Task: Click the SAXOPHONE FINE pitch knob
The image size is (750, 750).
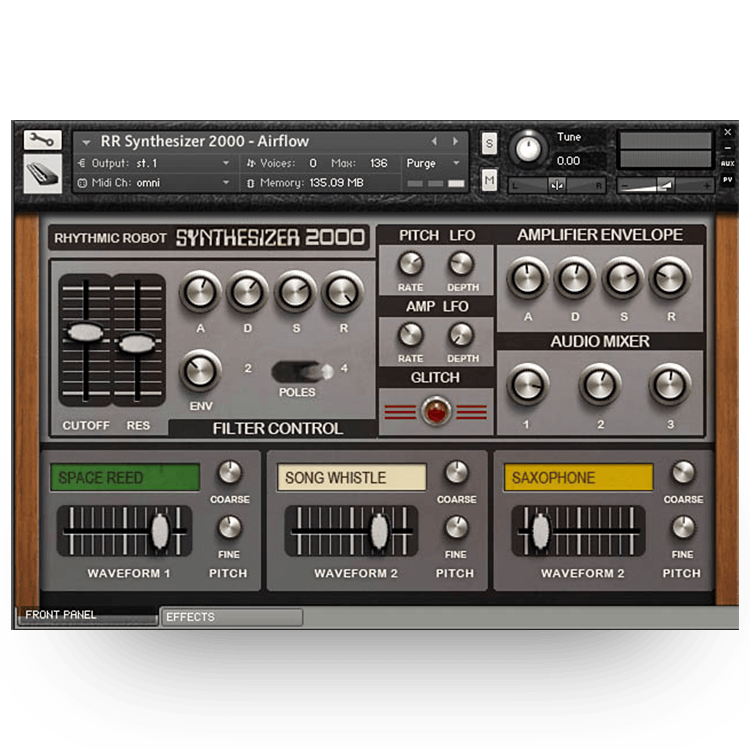Action: click(684, 528)
